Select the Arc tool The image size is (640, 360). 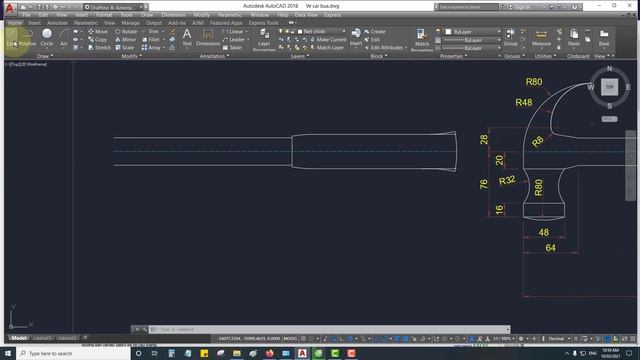64,38
